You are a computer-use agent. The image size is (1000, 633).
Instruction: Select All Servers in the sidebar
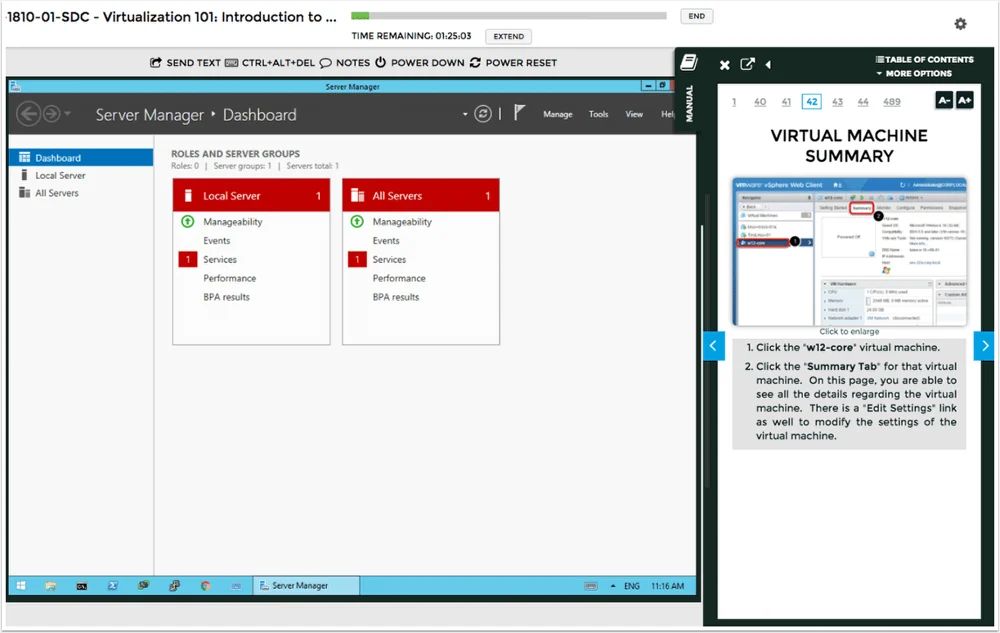coord(81,193)
